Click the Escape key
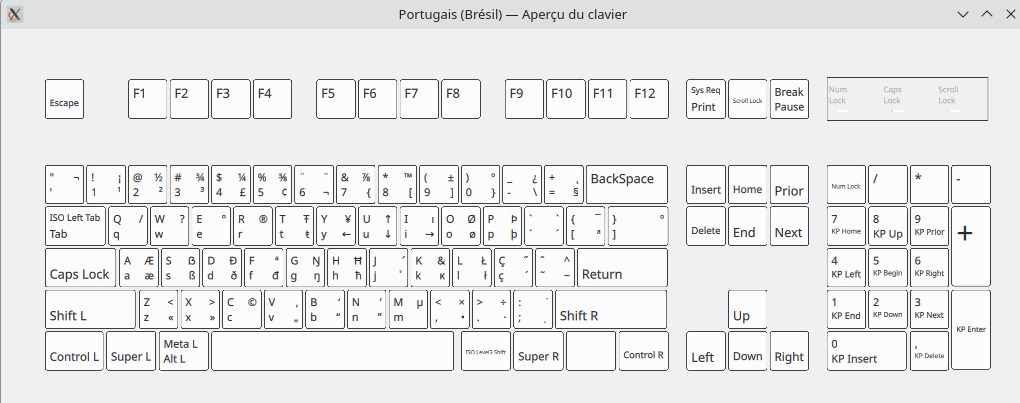Image resolution: width=1020 pixels, height=403 pixels. coord(65,100)
